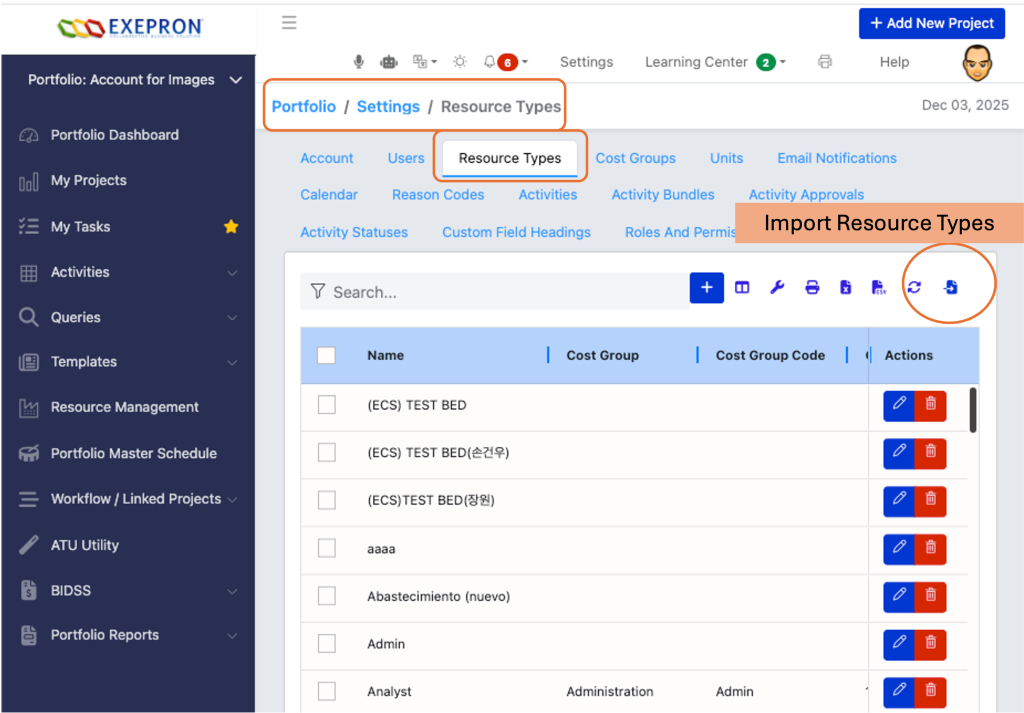The height and width of the screenshot is (713, 1024).
Task: Delete the (ECS) TEST BED resource type
Action: [x=930, y=405]
